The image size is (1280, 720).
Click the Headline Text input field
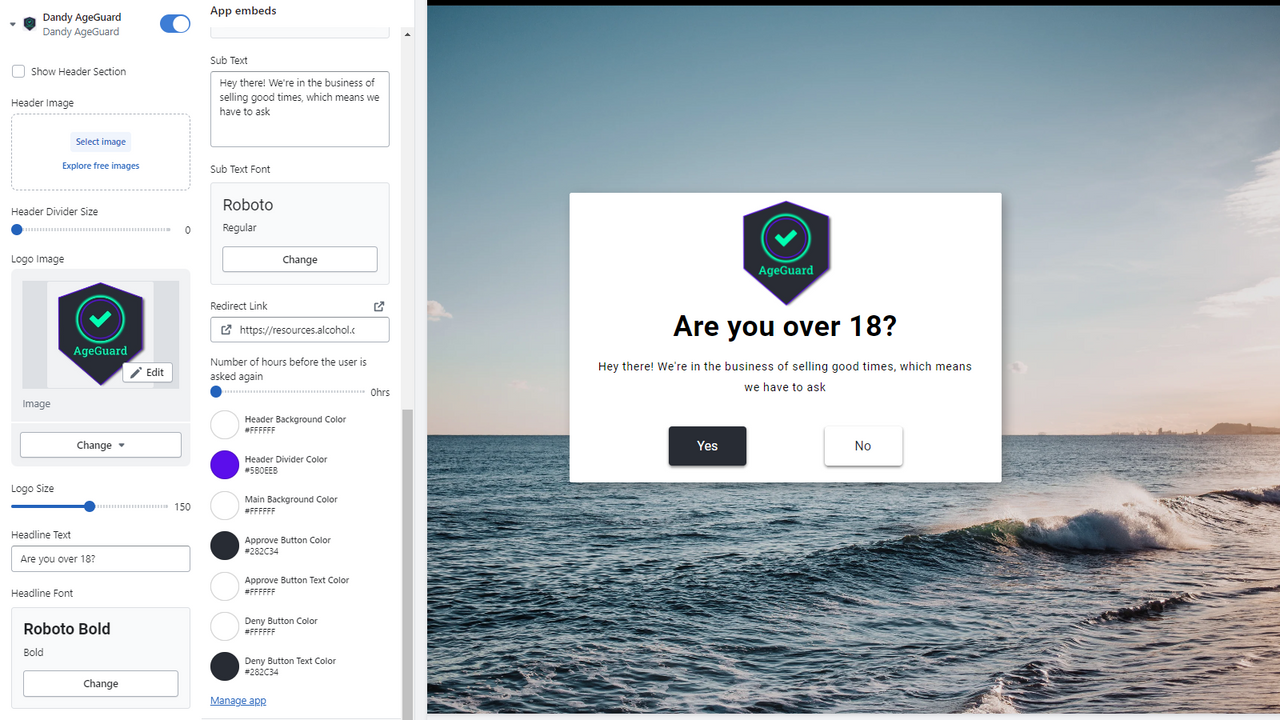point(101,559)
